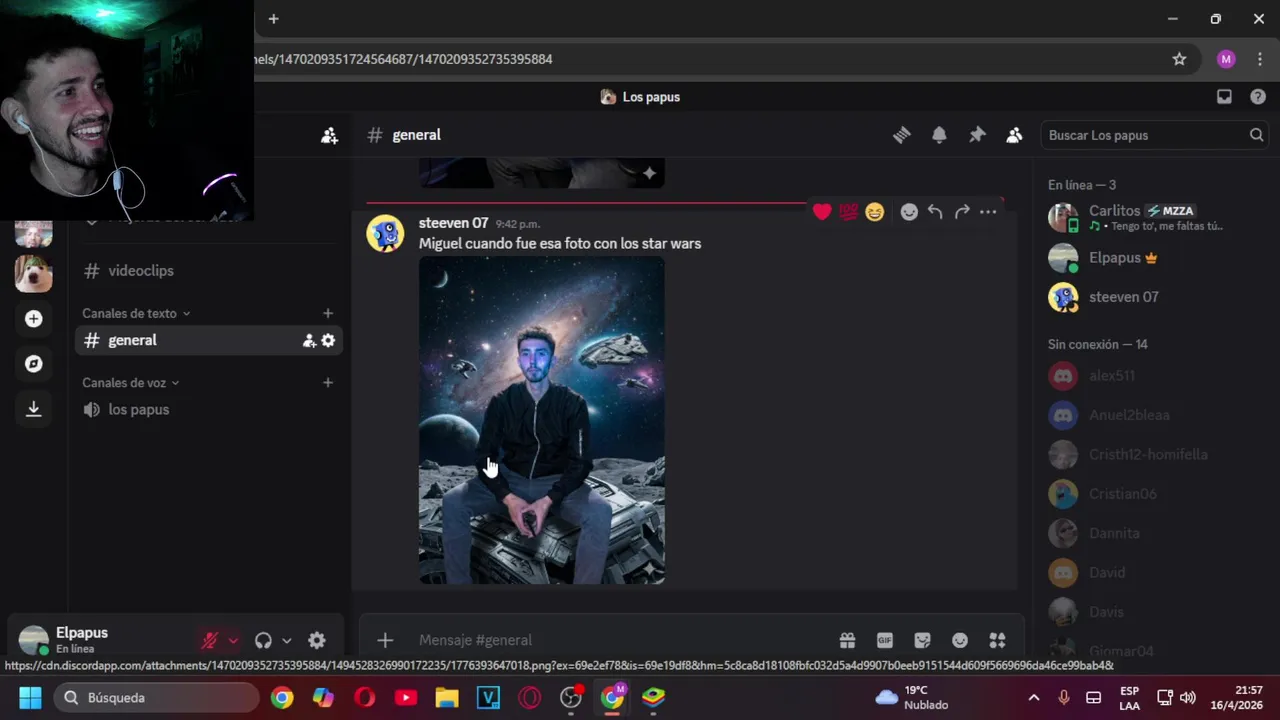Bookmark page with star icon
This screenshot has width=1280, height=720.
(x=1179, y=59)
